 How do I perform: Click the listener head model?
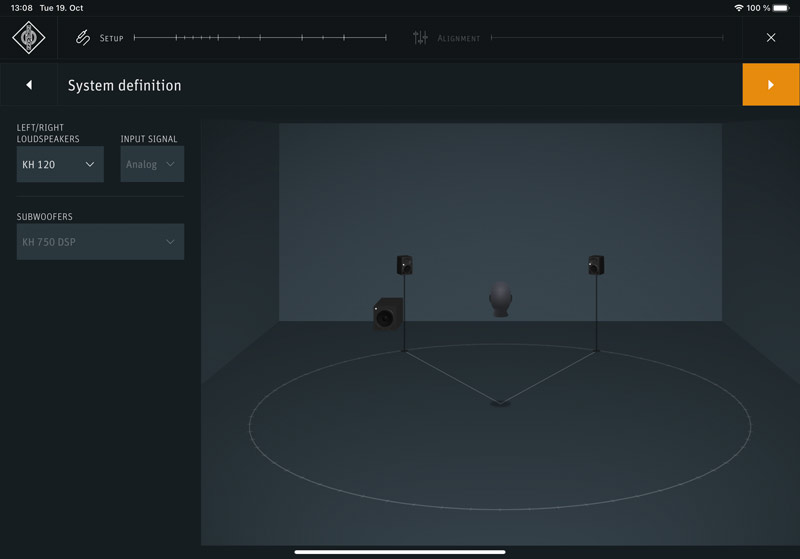click(x=500, y=298)
